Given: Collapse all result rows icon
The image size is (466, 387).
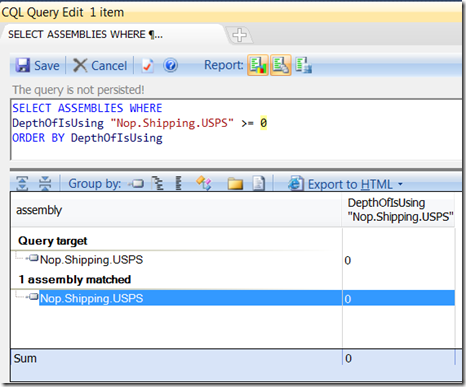Looking at the screenshot, I should click(45, 183).
